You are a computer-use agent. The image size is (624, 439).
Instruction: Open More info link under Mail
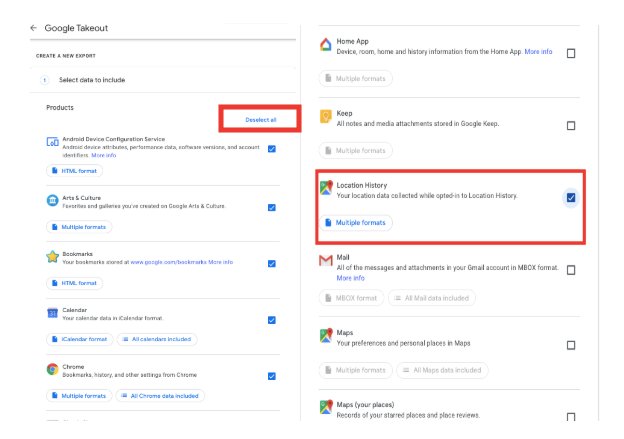point(351,278)
